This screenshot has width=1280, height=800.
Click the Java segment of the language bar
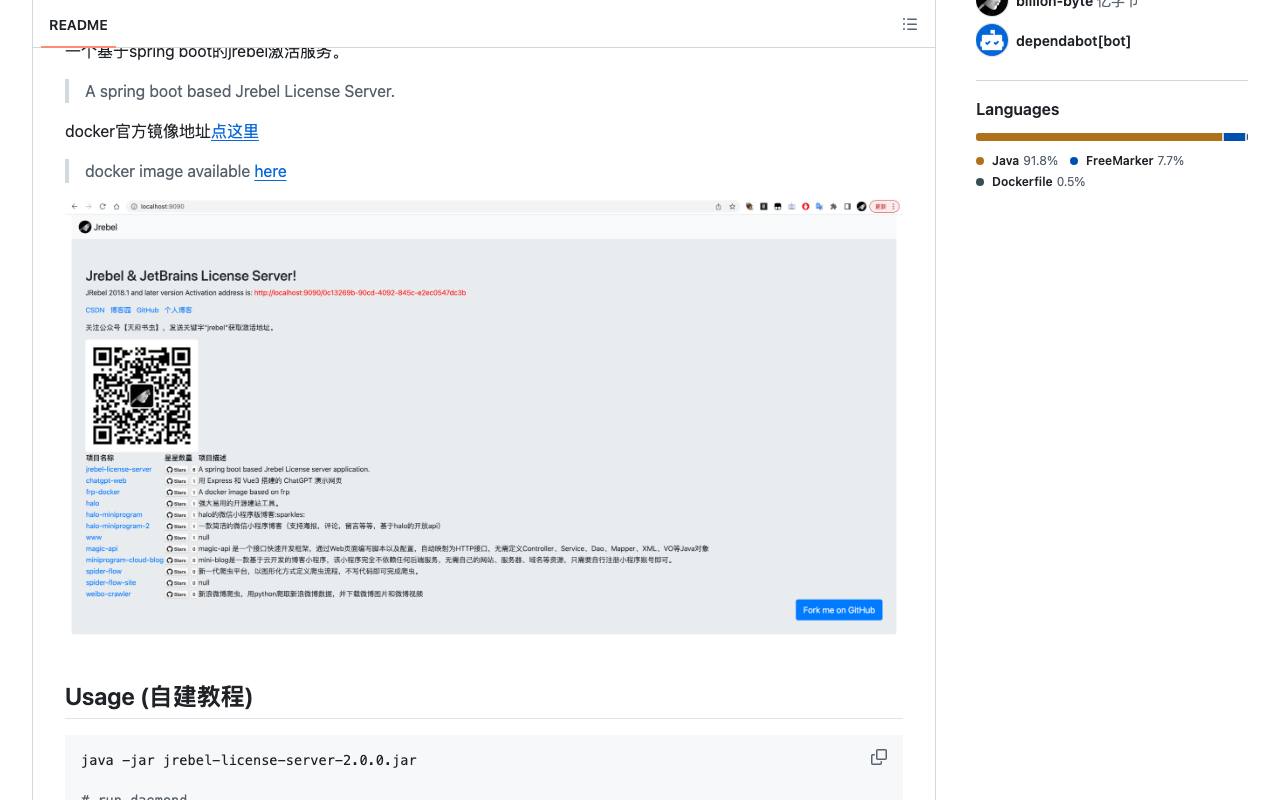1099,137
